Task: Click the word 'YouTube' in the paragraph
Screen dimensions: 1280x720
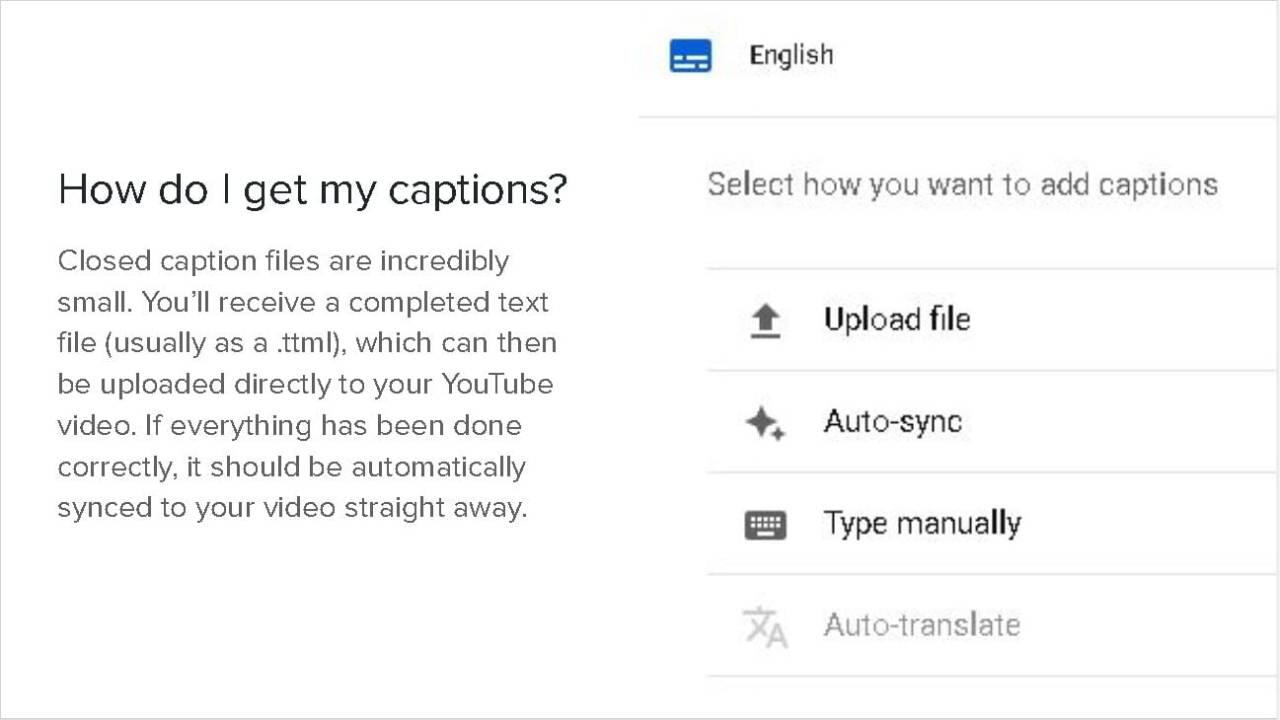Action: point(497,384)
